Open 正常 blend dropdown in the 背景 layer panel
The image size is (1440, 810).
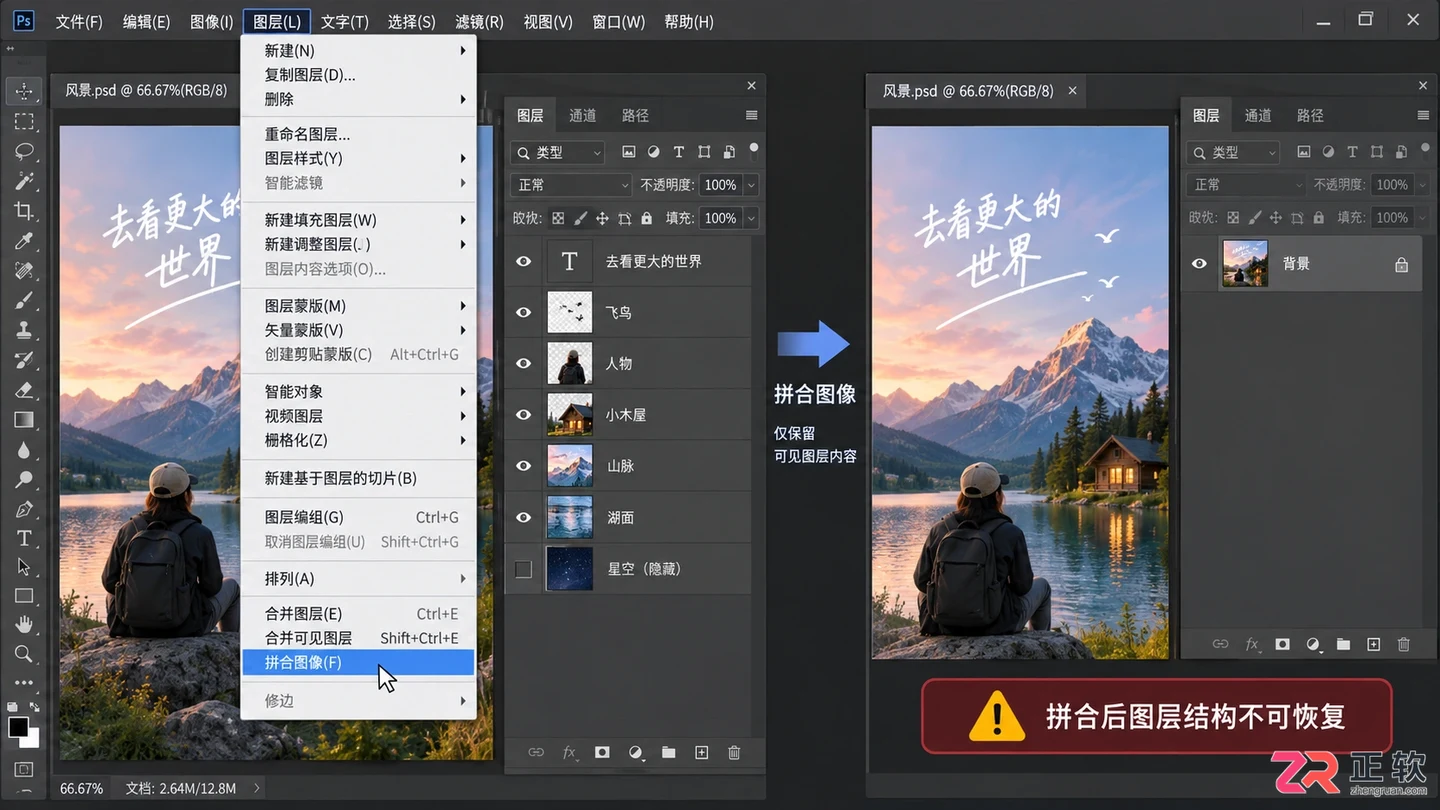coord(1247,185)
